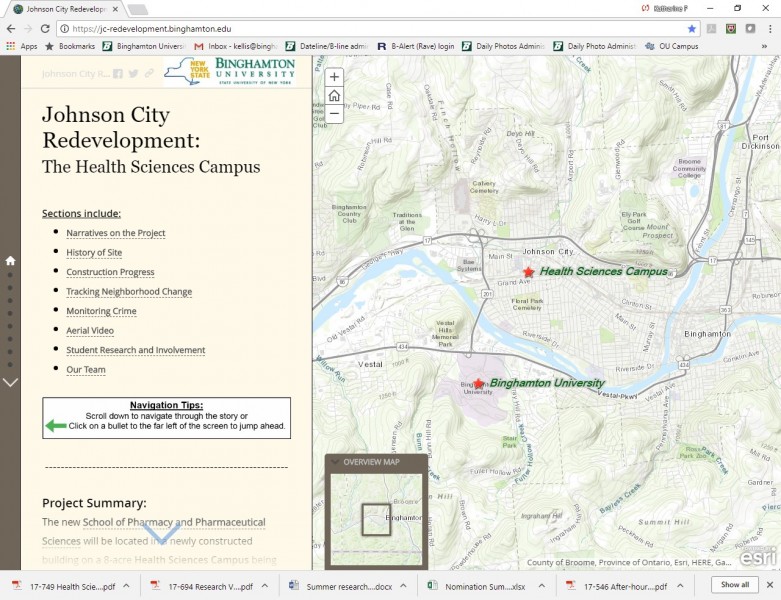The image size is (781, 600).
Task: Switch to the Johnson City Redevelopment tab
Action: 65,9
